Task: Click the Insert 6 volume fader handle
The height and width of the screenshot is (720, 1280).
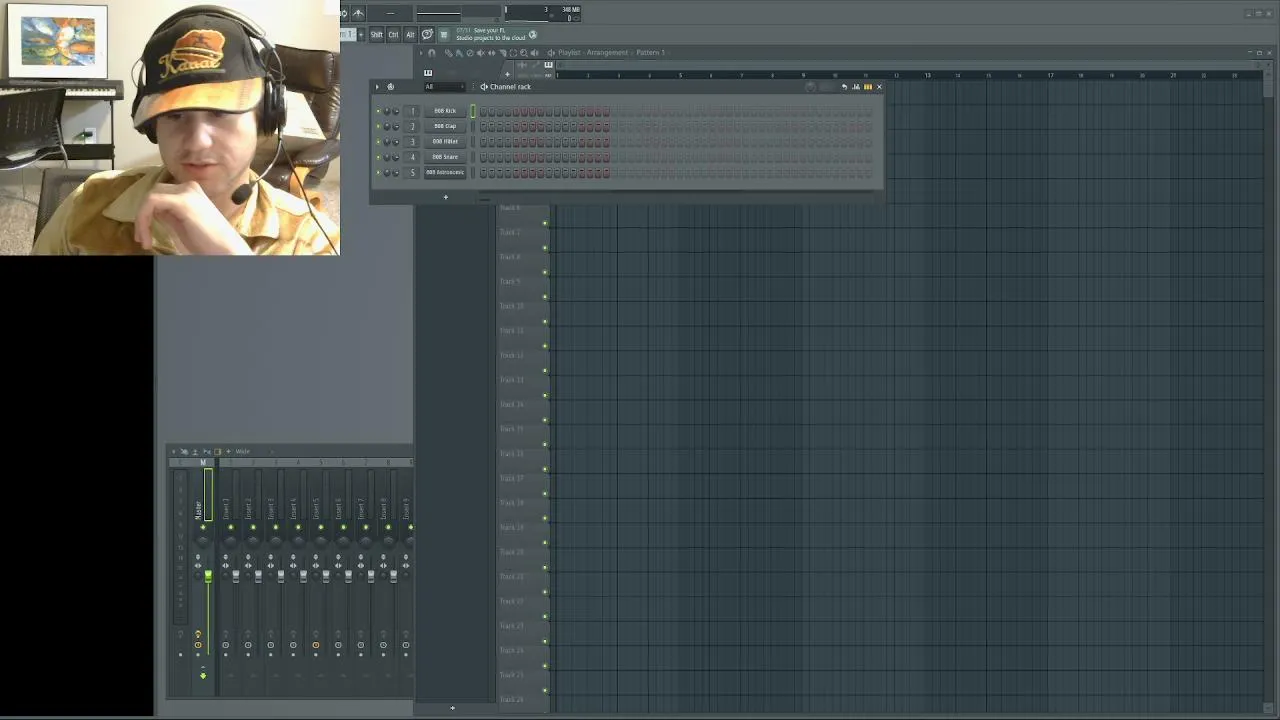Action: (x=348, y=576)
